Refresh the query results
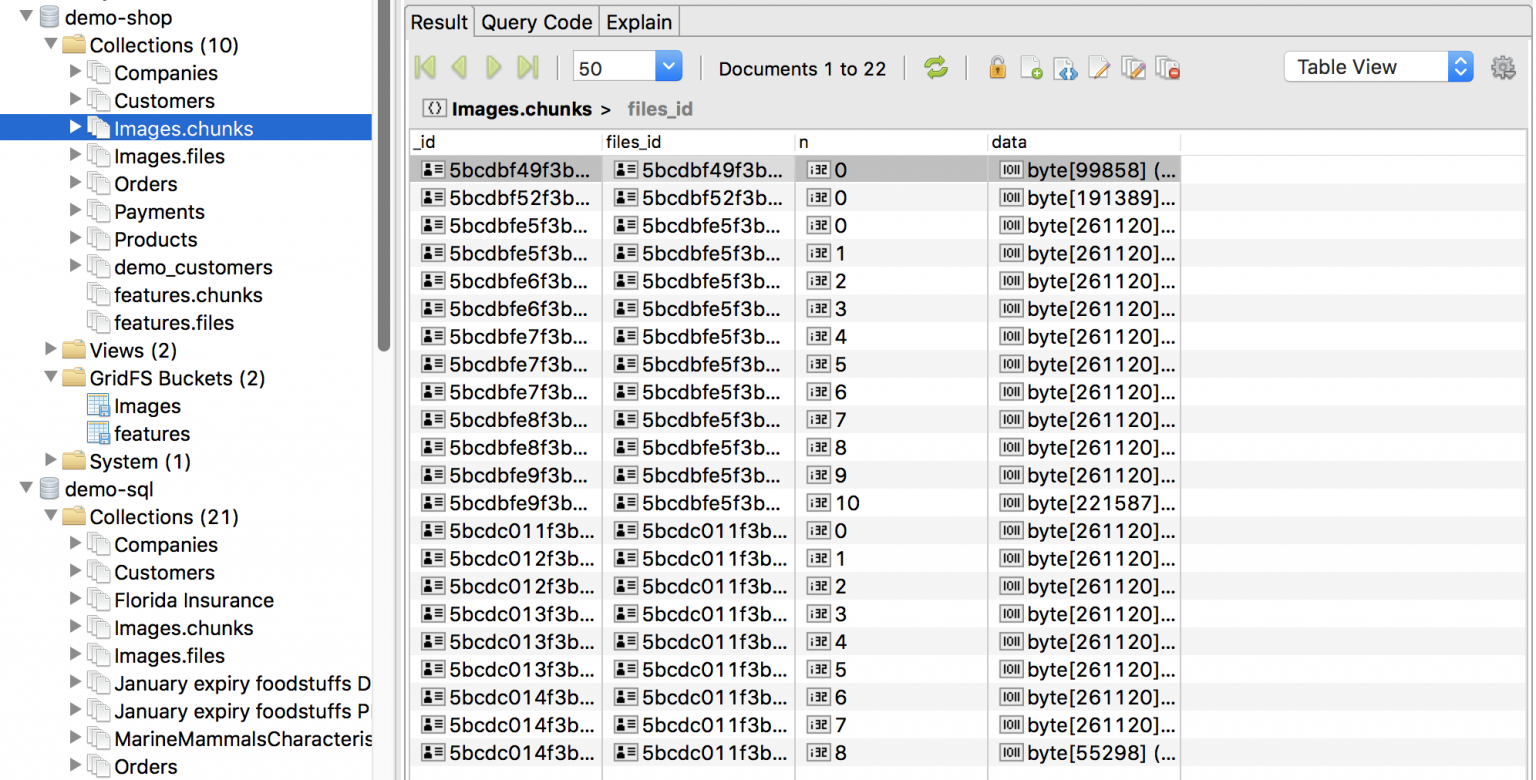The height and width of the screenshot is (780, 1536). click(x=936, y=68)
